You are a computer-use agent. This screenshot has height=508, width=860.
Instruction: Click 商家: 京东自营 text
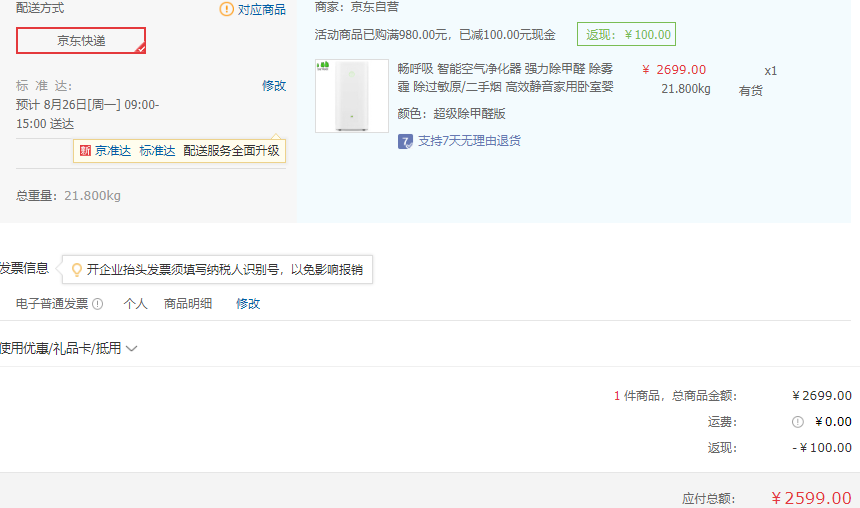(357, 7)
